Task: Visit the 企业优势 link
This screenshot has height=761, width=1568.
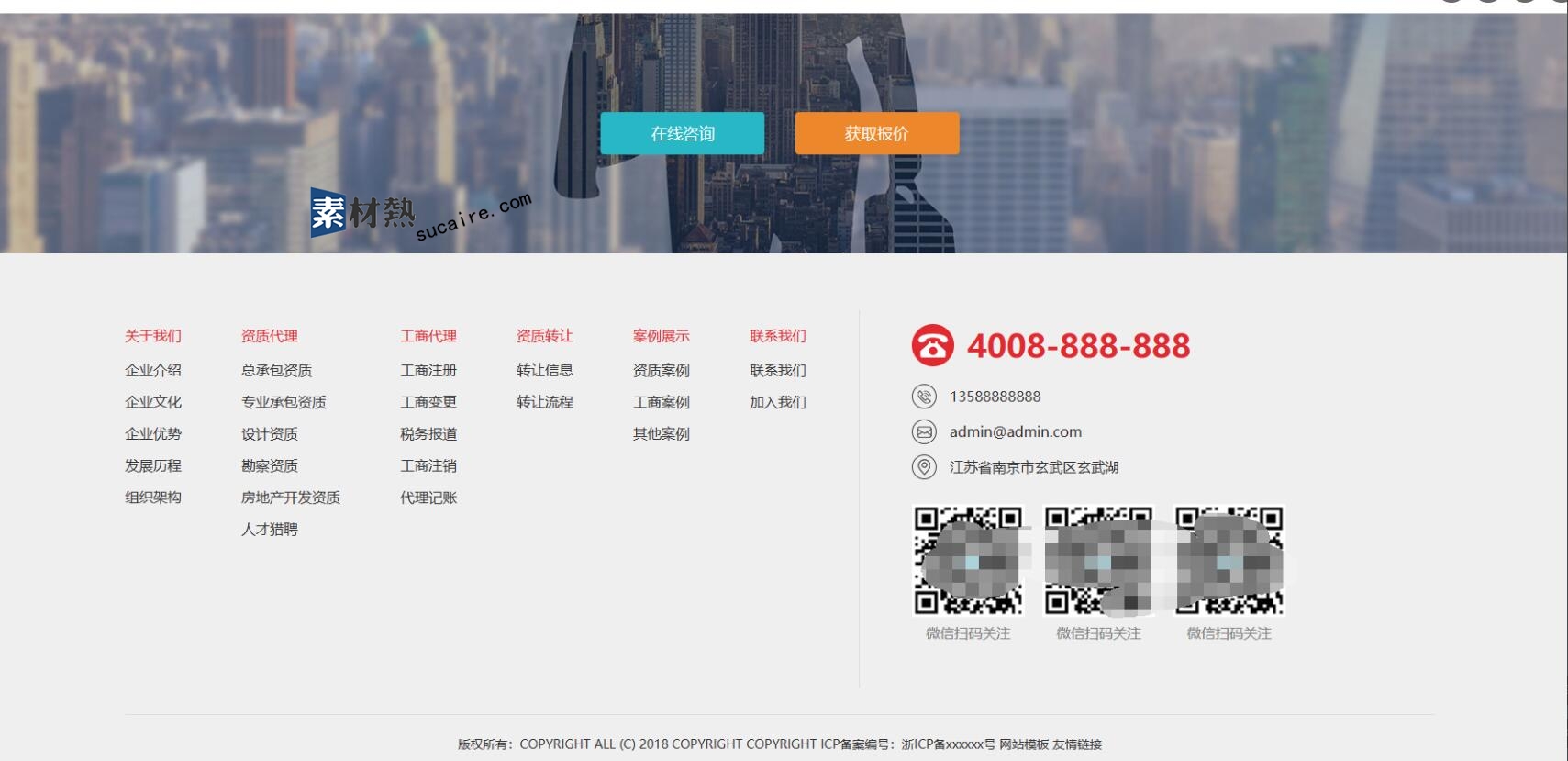Action: point(153,434)
